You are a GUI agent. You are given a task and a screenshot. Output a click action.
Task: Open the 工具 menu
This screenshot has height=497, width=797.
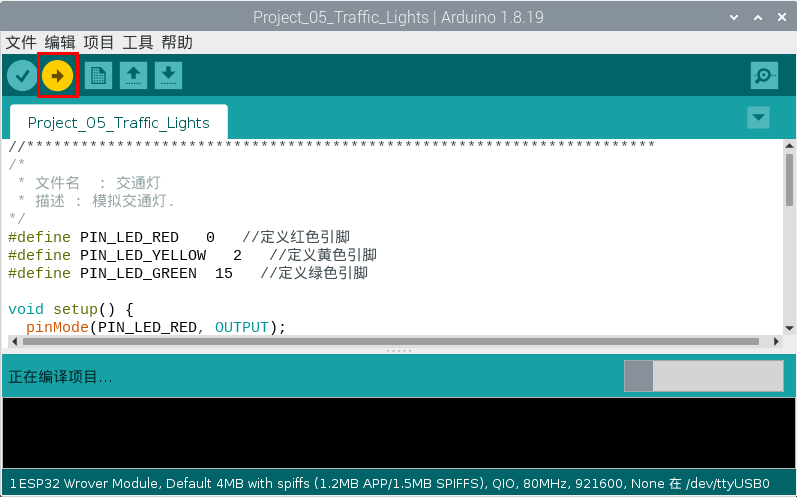pos(138,42)
